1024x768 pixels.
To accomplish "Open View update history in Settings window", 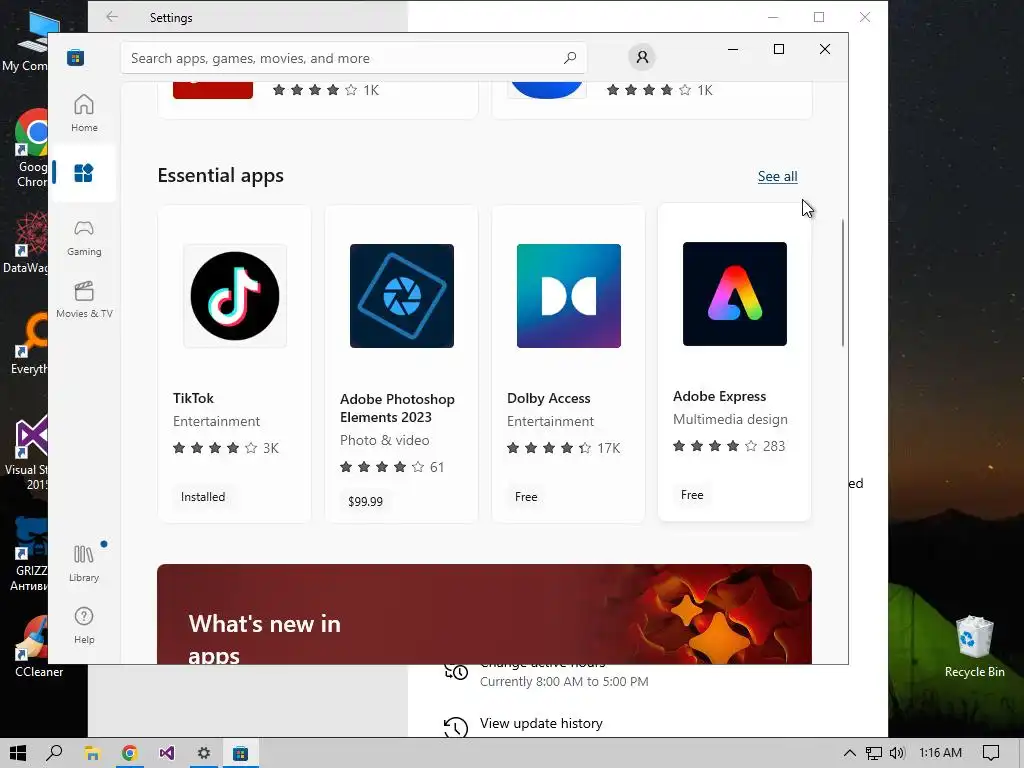I will (541, 724).
